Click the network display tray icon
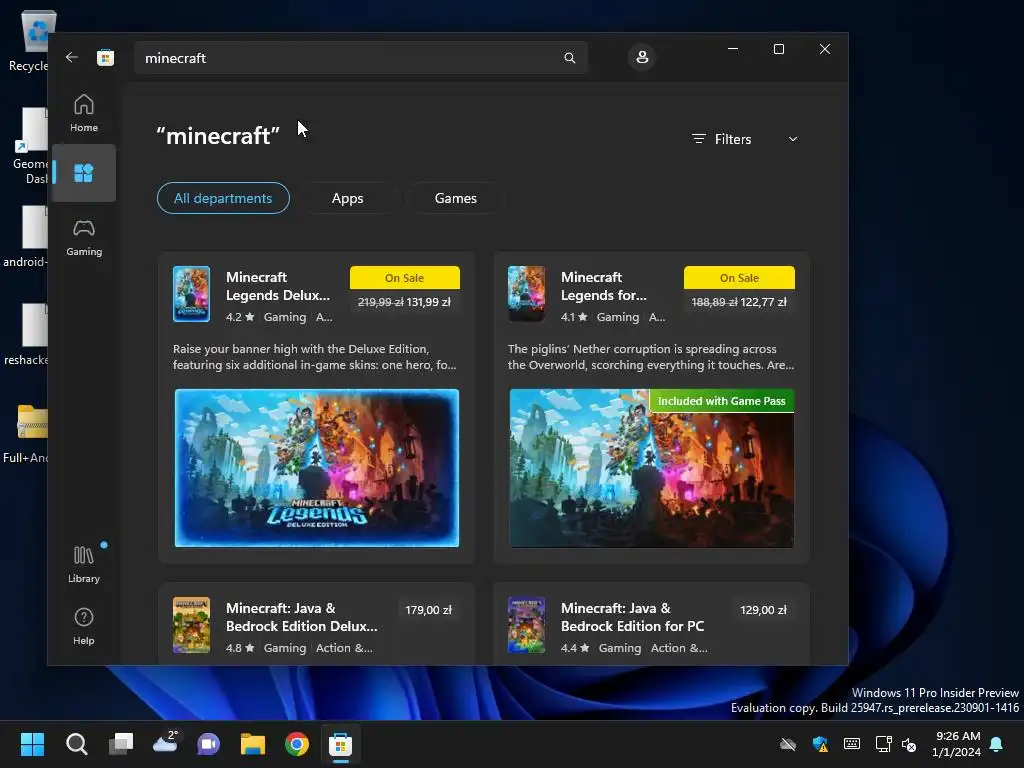 point(883,744)
